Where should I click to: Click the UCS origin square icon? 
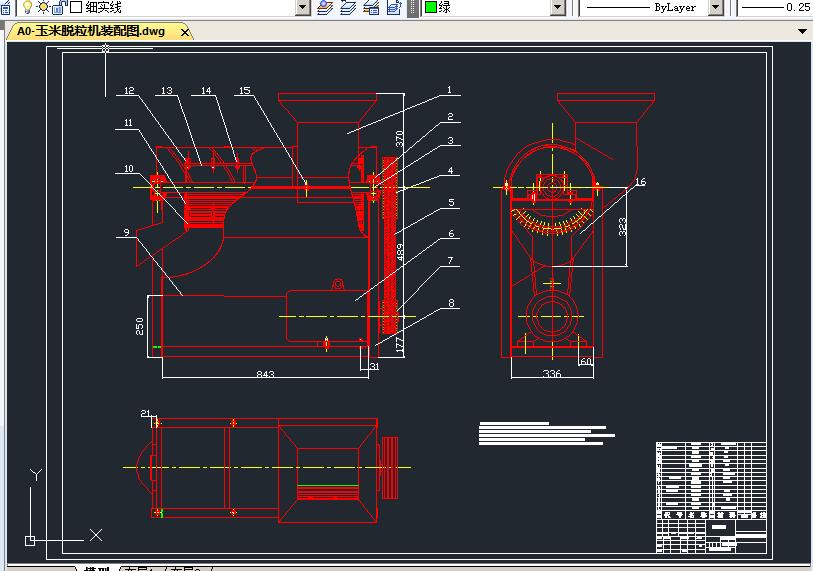pos(30,540)
